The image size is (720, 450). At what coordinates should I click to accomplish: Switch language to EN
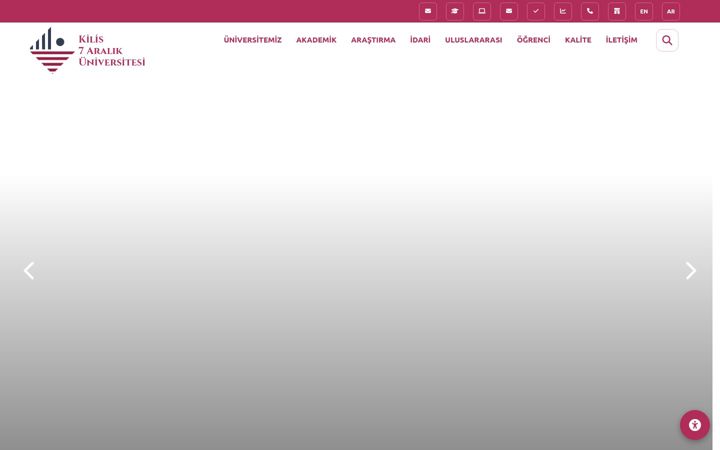click(644, 11)
